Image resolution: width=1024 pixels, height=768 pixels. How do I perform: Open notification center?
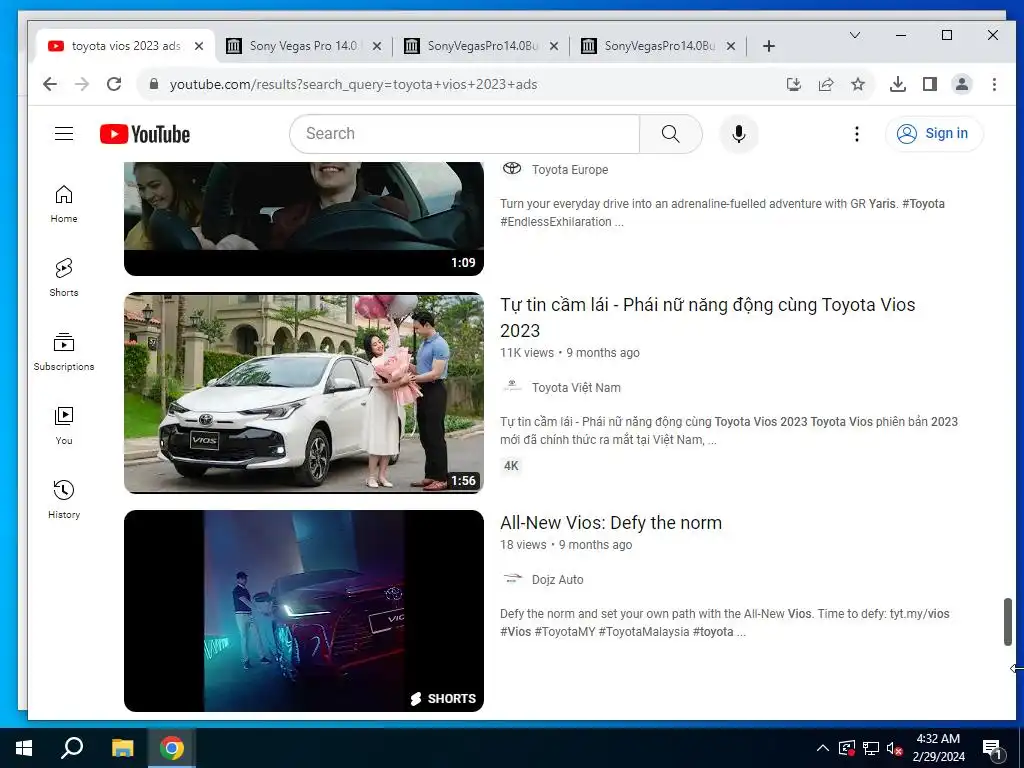point(992,748)
